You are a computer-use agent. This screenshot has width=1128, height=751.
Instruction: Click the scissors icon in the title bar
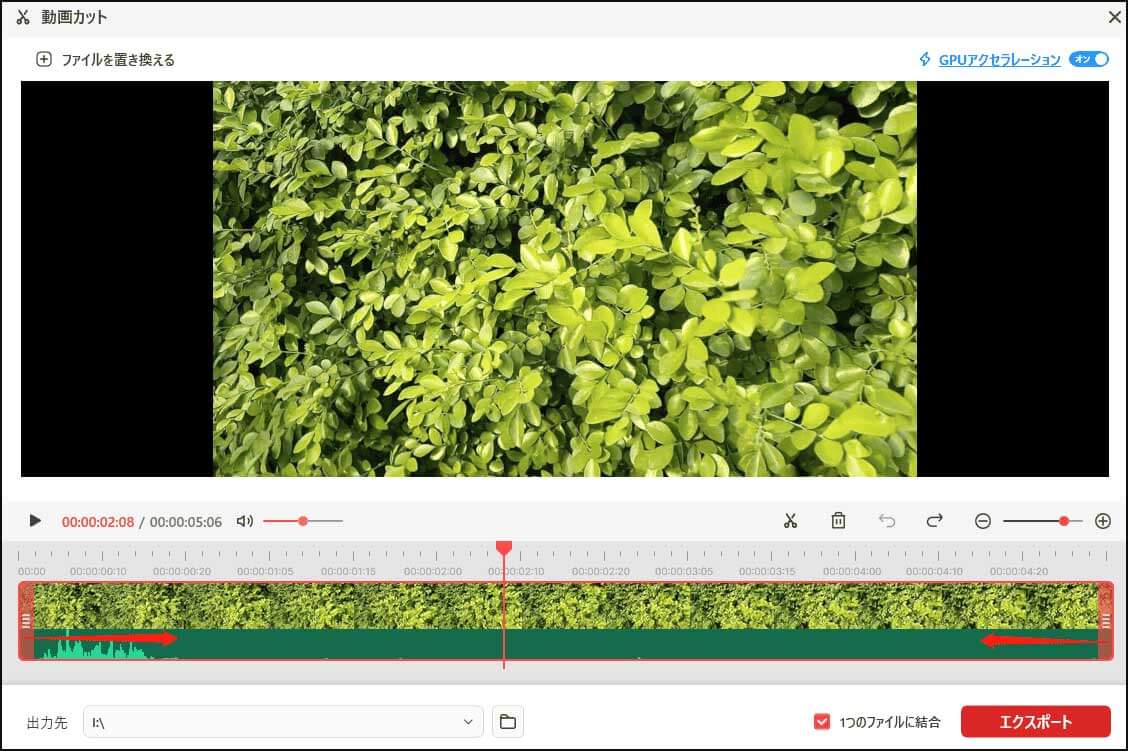23,17
